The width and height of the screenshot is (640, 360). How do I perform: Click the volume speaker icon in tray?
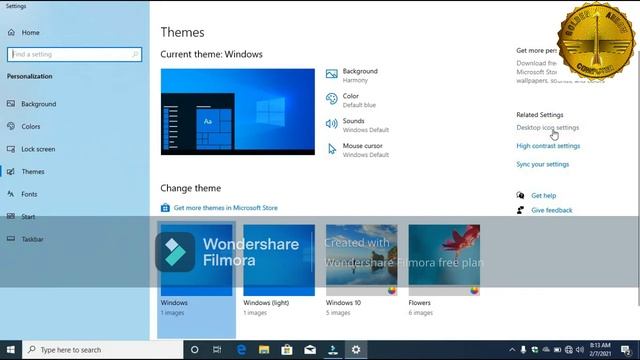(580, 350)
